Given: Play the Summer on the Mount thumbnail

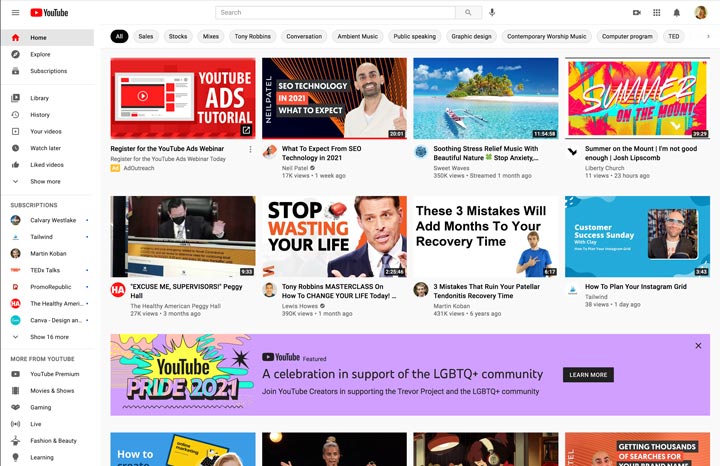Looking at the screenshot, I should [x=637, y=98].
